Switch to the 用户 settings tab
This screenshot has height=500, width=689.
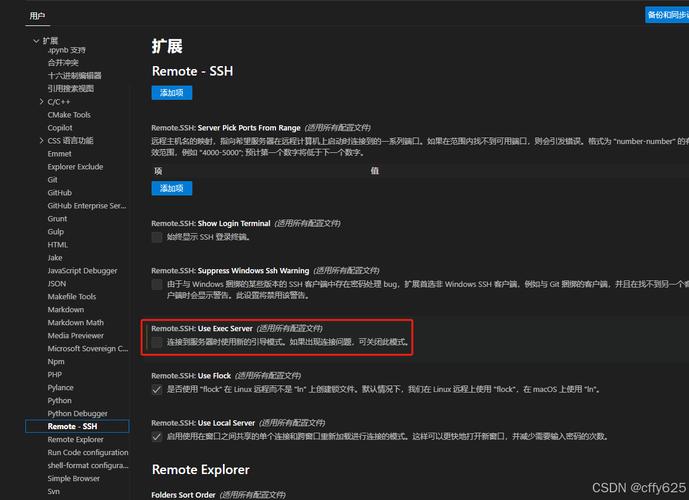pos(37,16)
